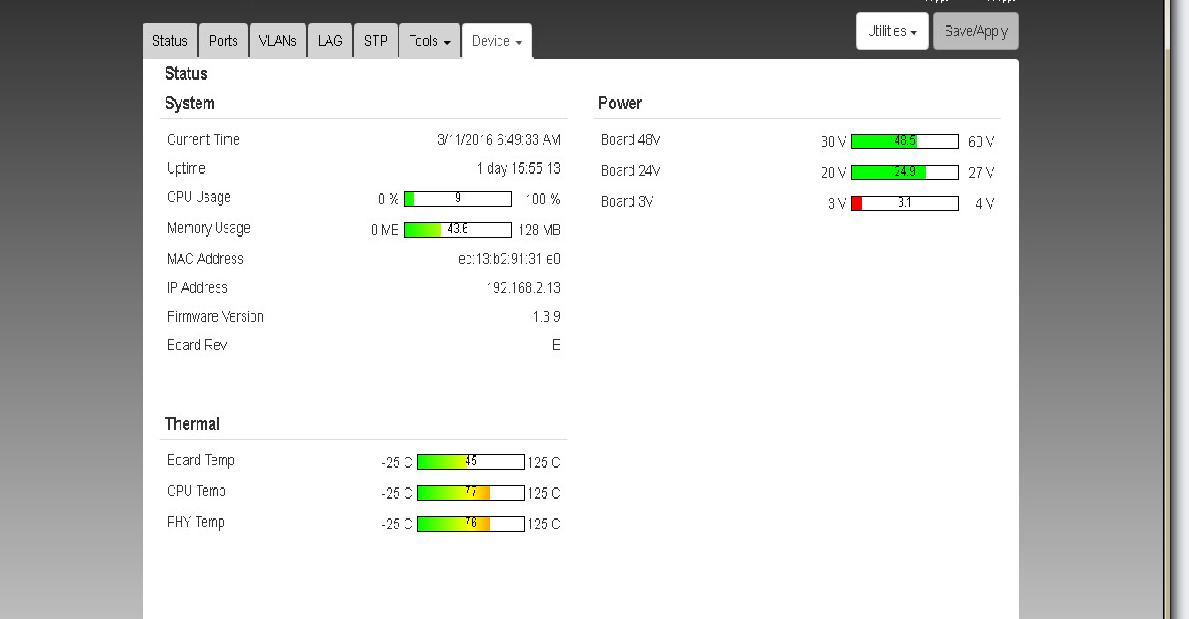The height and width of the screenshot is (619, 1189).
Task: Click the PHY Temp gauge
Action: (470, 524)
